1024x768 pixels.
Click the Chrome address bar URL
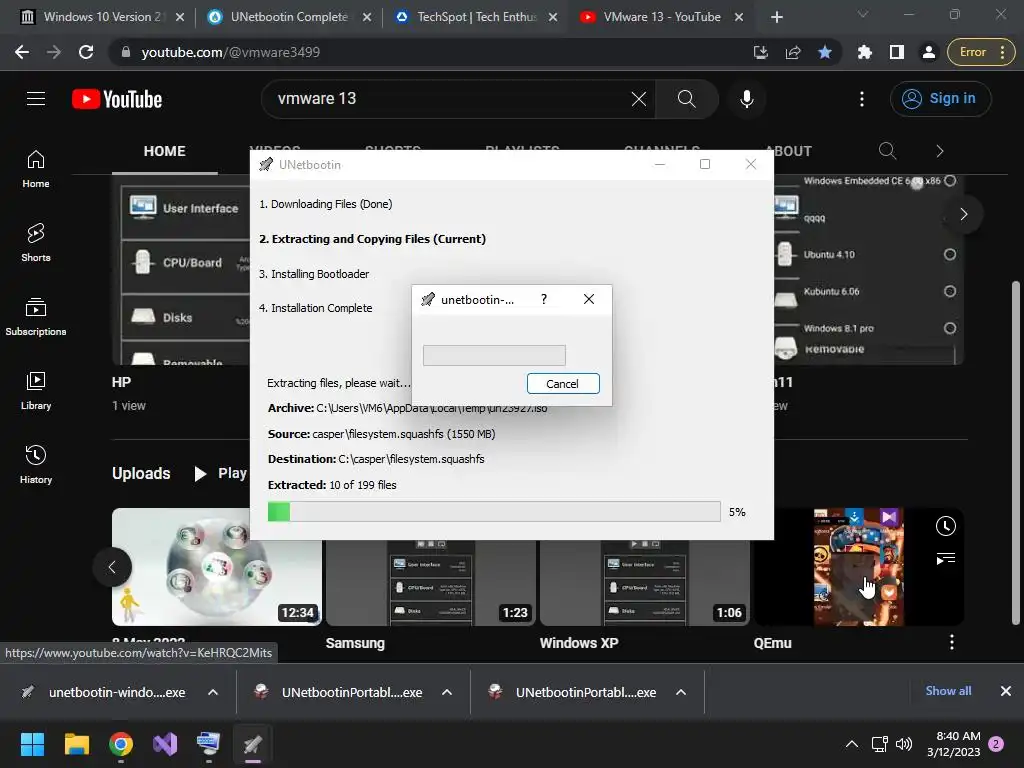(x=231, y=52)
